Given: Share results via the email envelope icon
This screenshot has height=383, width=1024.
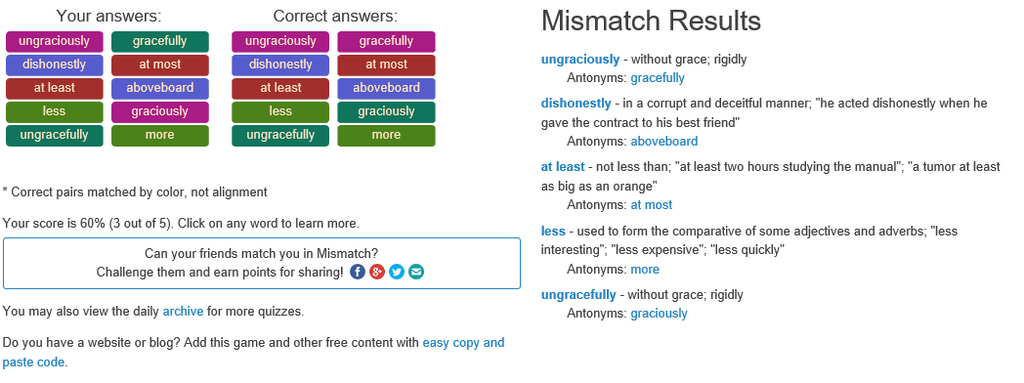Looking at the screenshot, I should tap(416, 272).
